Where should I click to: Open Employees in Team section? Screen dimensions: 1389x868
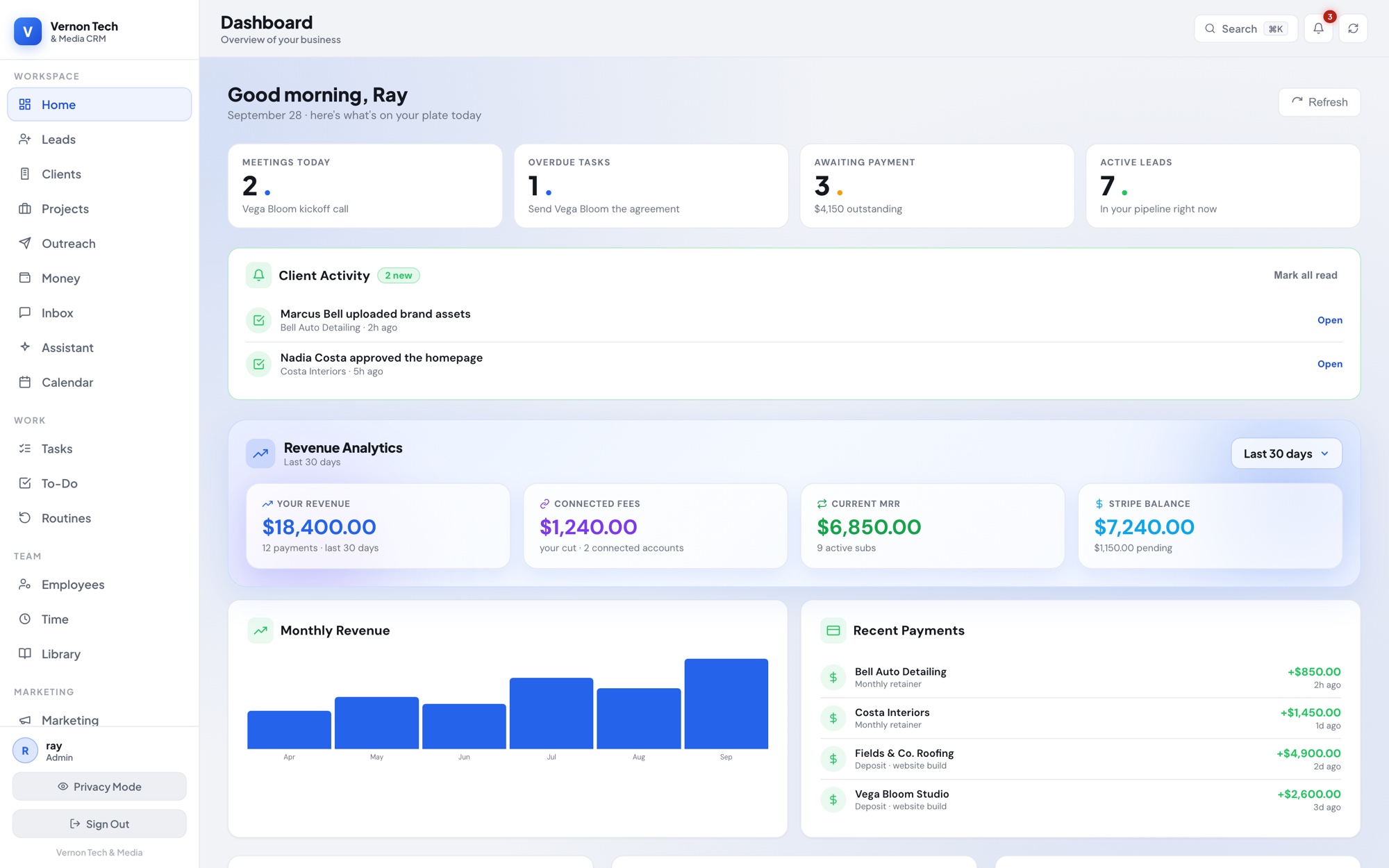point(99,585)
